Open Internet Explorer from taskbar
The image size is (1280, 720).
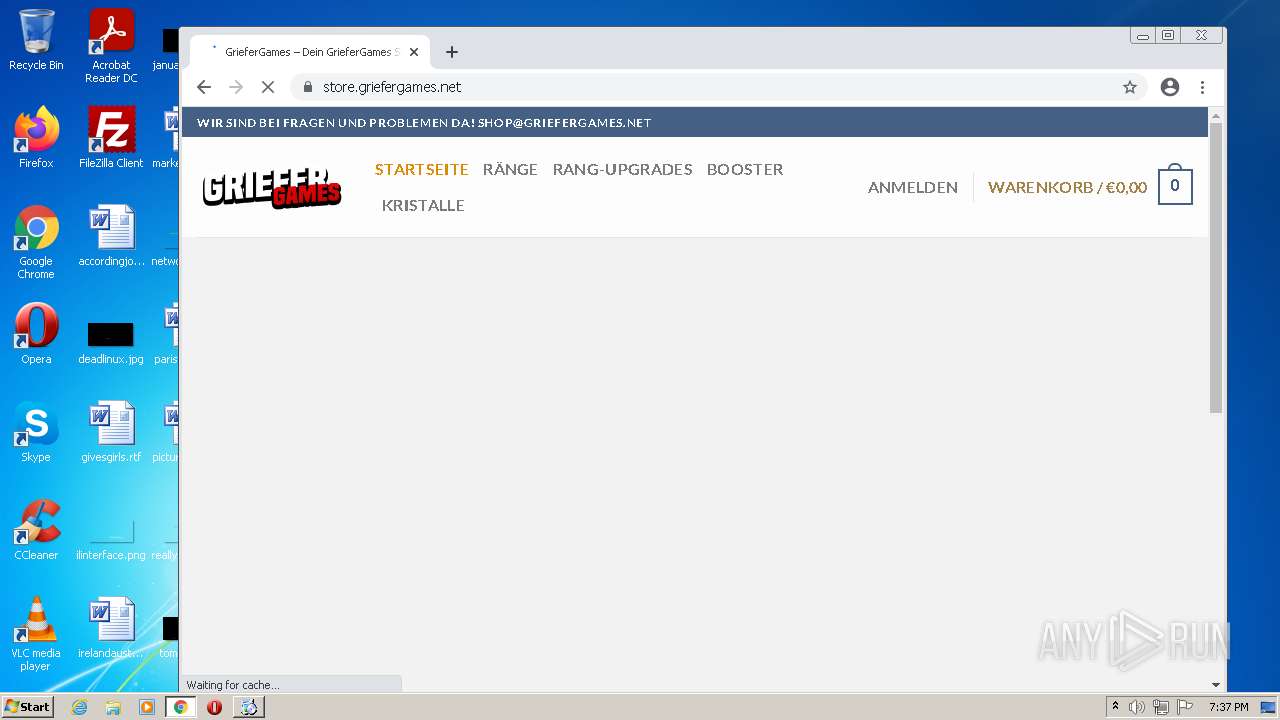79,707
